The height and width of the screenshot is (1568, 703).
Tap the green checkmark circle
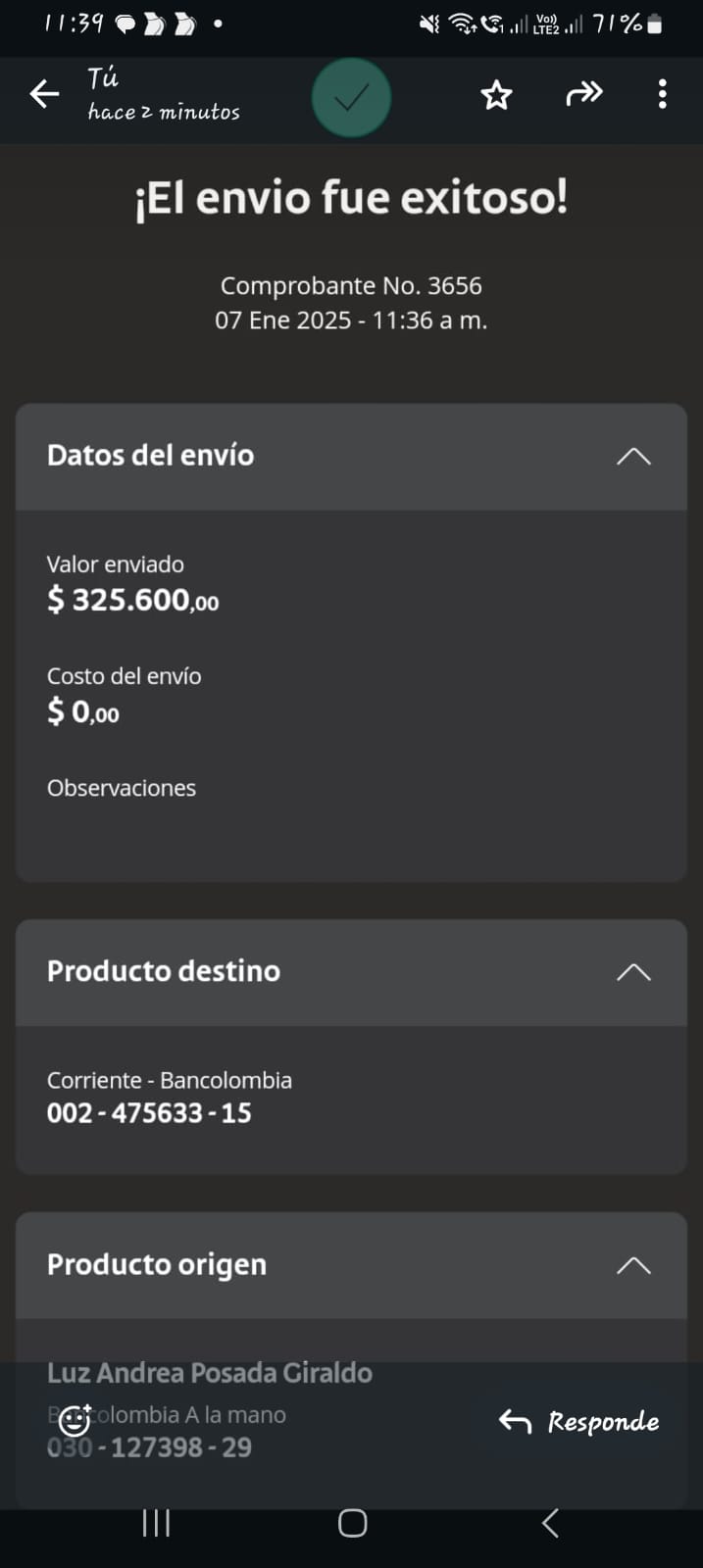coord(351,97)
